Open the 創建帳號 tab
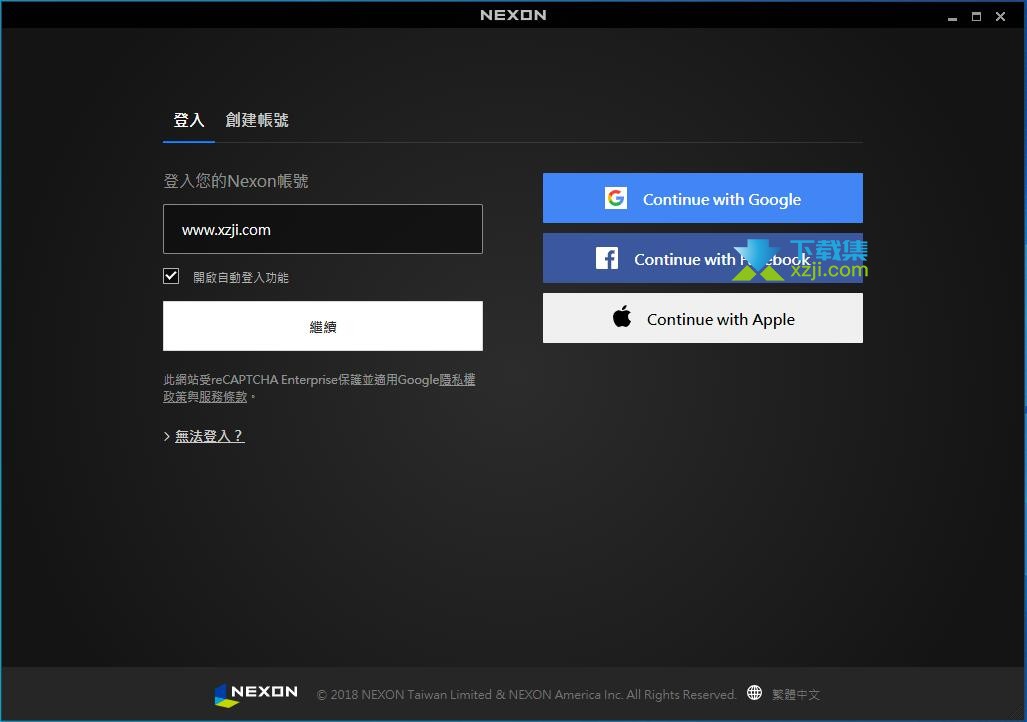This screenshot has width=1027, height=722. pyautogui.click(x=257, y=121)
